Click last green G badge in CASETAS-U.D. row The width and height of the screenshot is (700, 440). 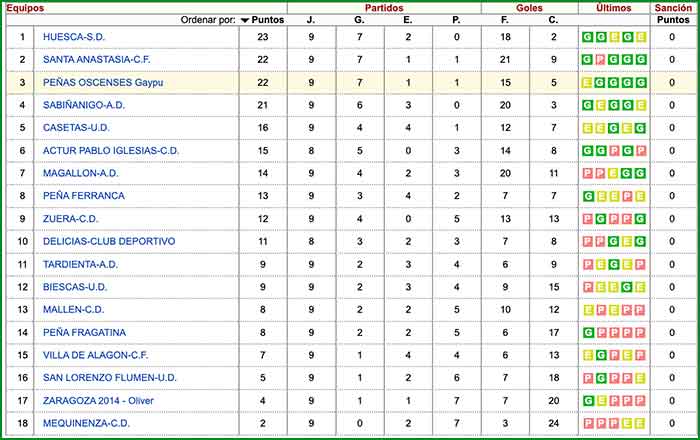click(641, 128)
